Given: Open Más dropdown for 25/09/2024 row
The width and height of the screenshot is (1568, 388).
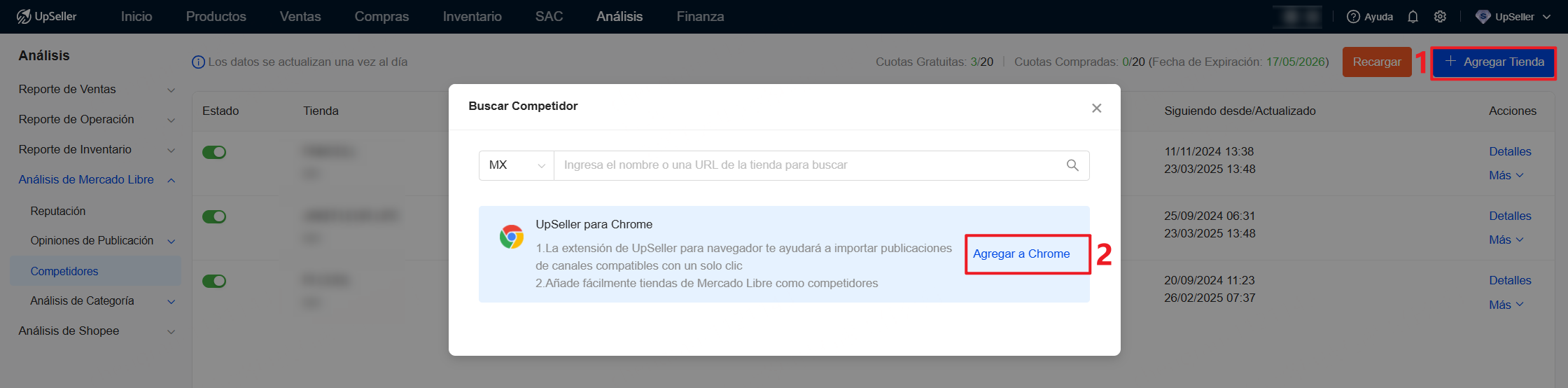Looking at the screenshot, I should 1506,240.
